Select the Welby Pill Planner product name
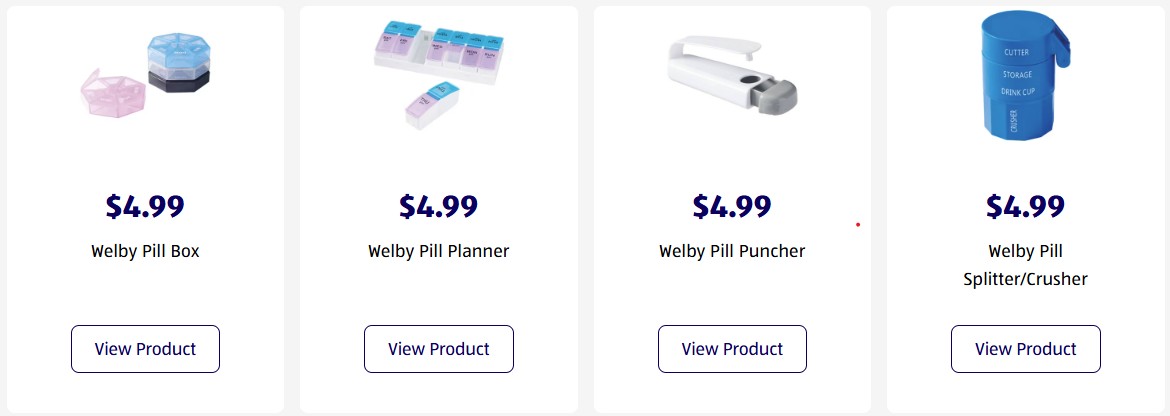The image size is (1170, 416). pos(438,251)
